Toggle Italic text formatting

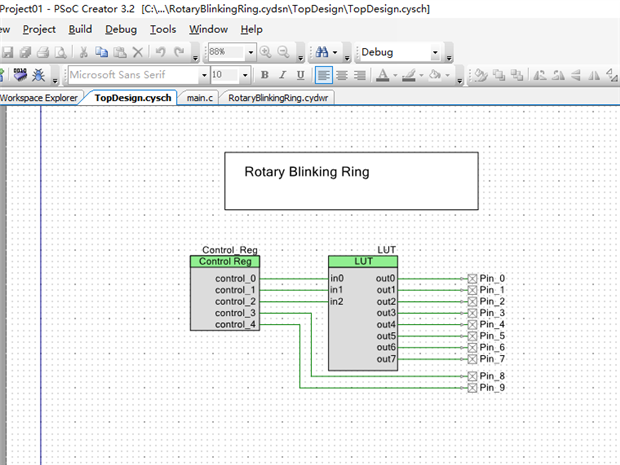[x=282, y=75]
